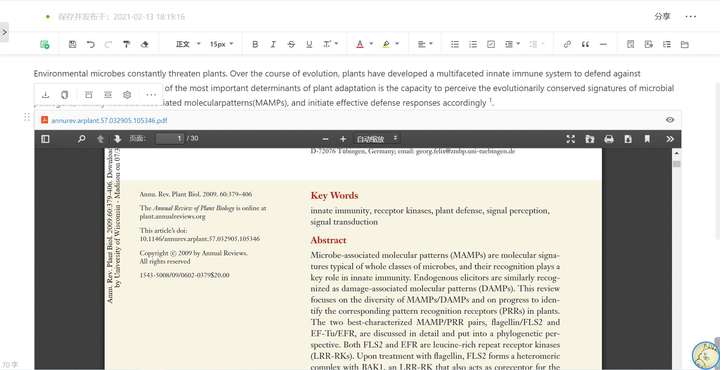
Task: Zoom out the PDF with minus
Action: click(326, 139)
